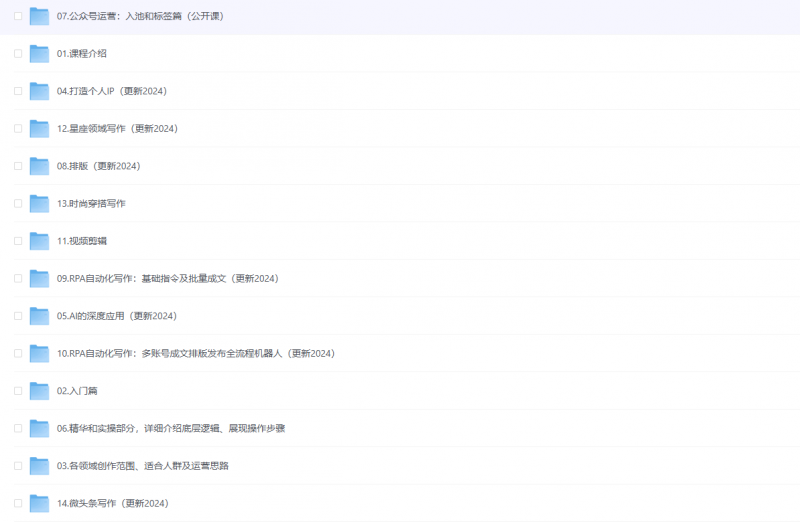Toggle the checkbox next to 03.各领域创作范围
This screenshot has height=522, width=800.
tap(18, 466)
